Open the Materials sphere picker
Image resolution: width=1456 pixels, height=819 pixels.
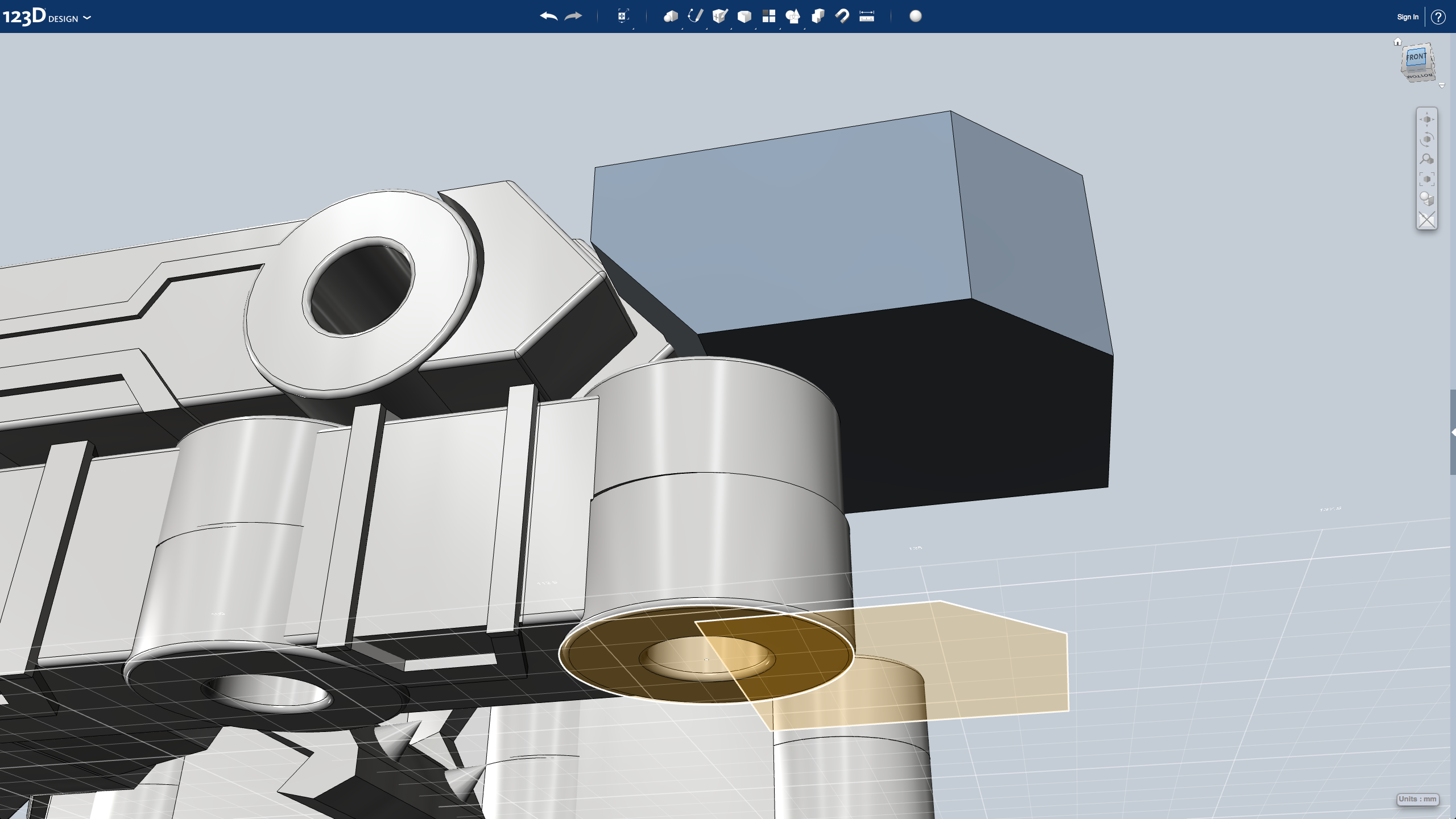(x=916, y=16)
